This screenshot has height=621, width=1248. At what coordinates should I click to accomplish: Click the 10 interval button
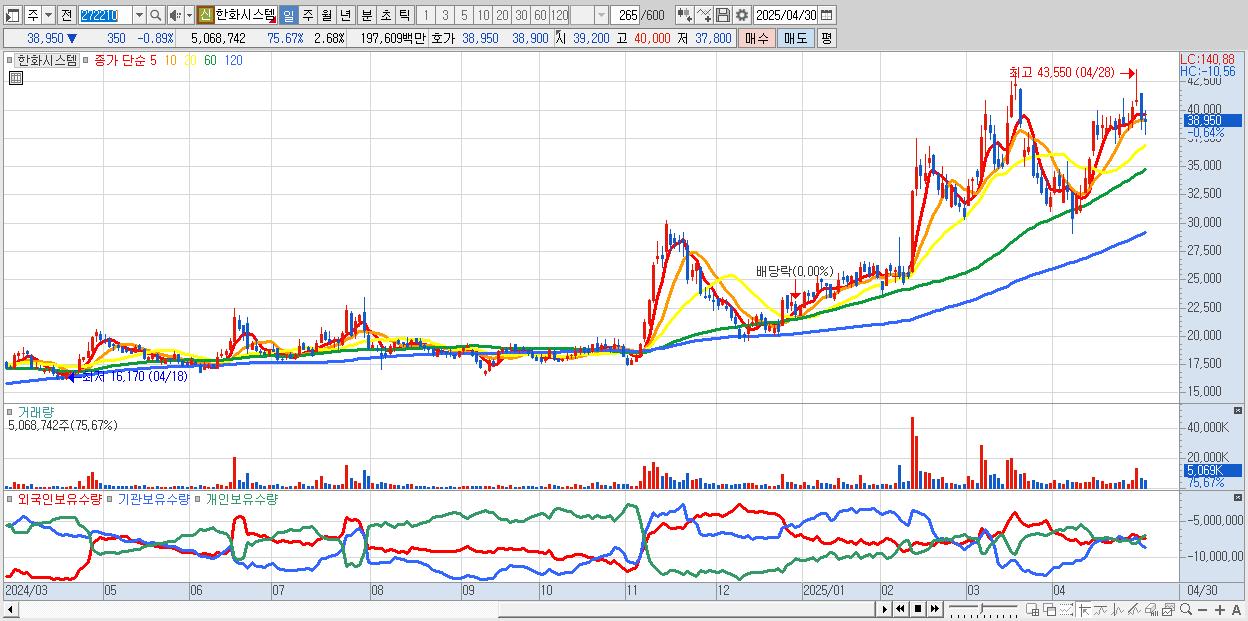[x=483, y=15]
